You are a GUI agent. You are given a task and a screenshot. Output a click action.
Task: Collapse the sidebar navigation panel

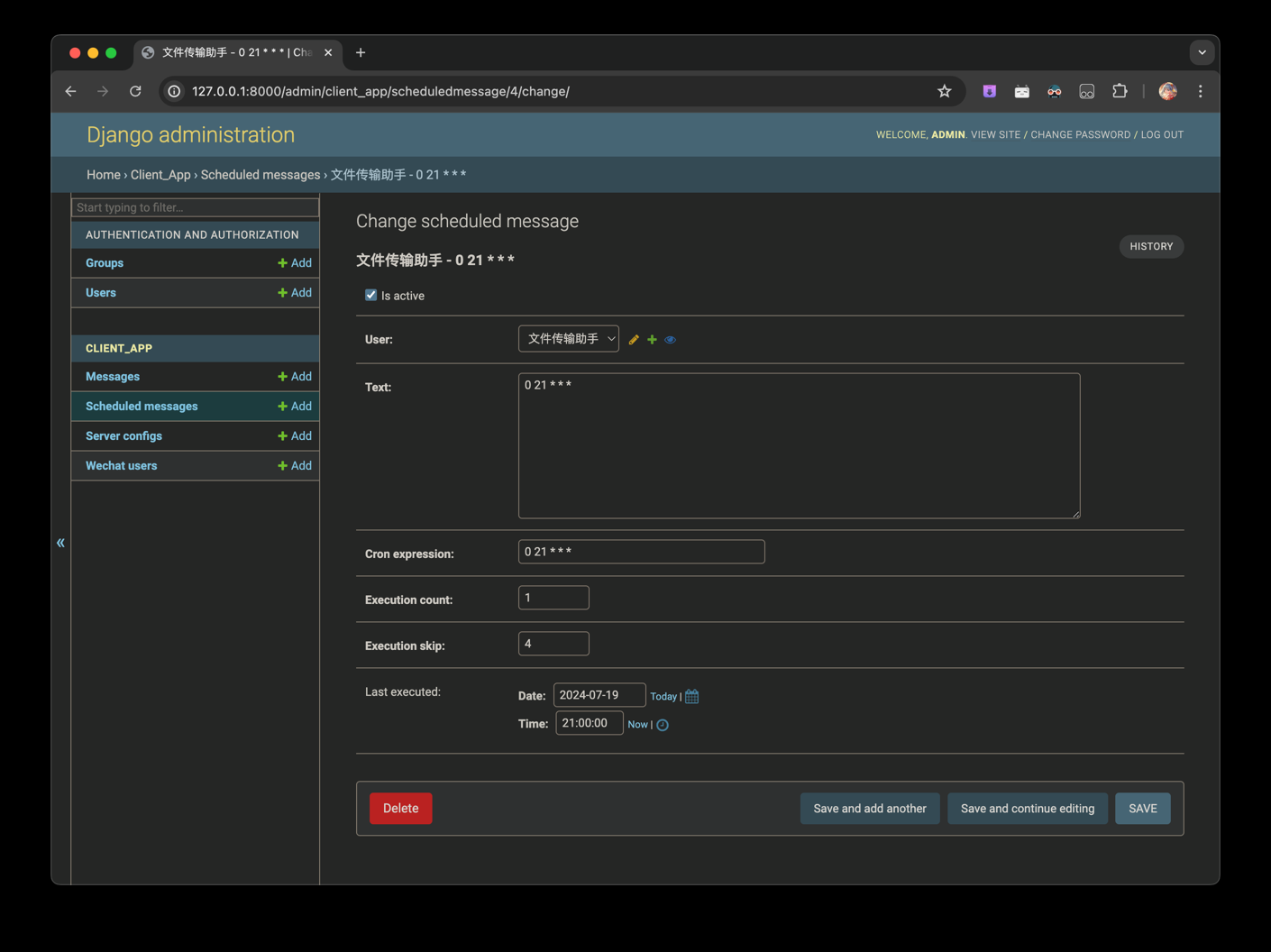tap(60, 543)
